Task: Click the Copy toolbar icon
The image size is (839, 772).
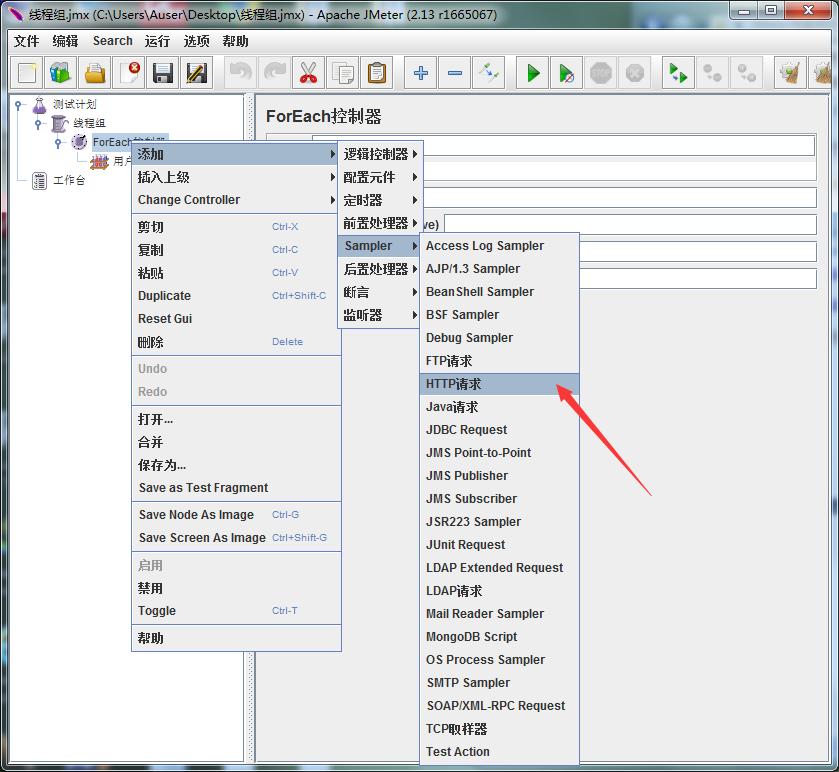Action: [342, 73]
